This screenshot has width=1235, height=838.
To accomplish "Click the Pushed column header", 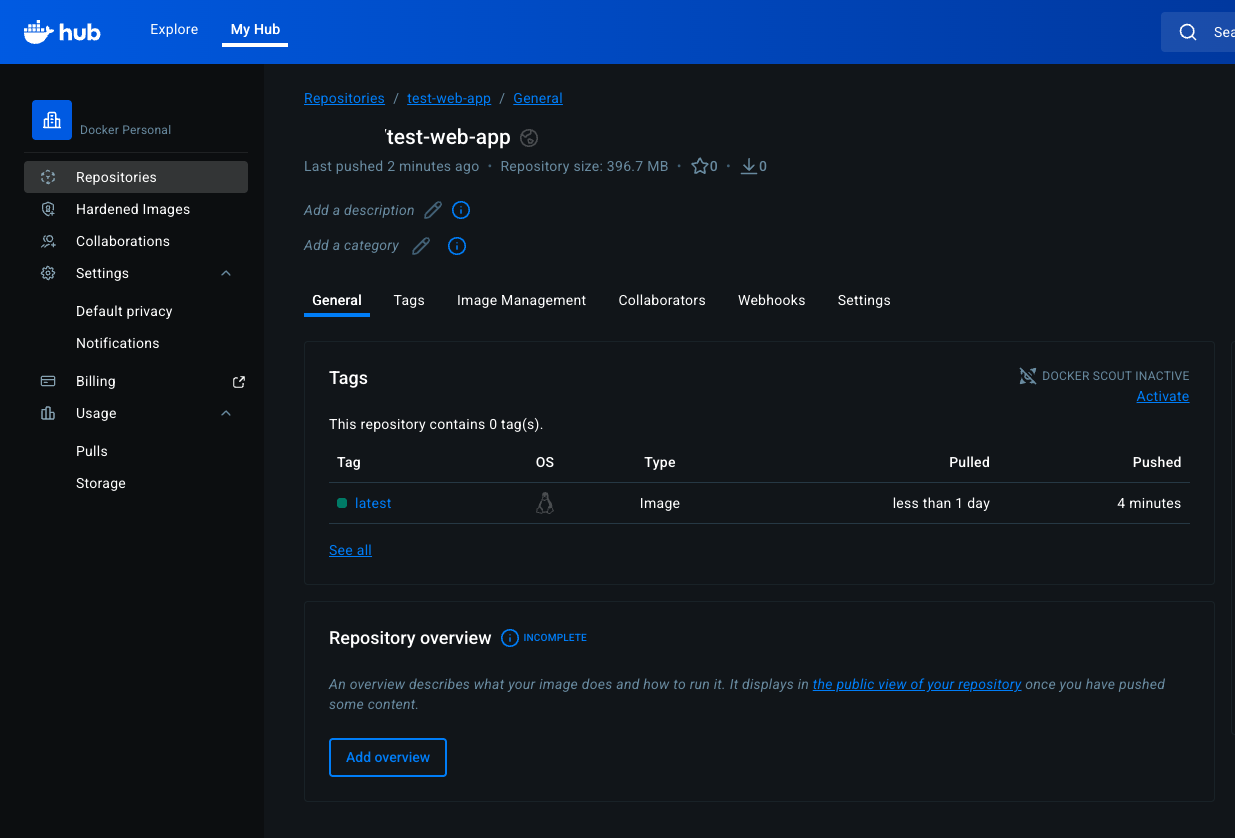I will tap(1157, 462).
